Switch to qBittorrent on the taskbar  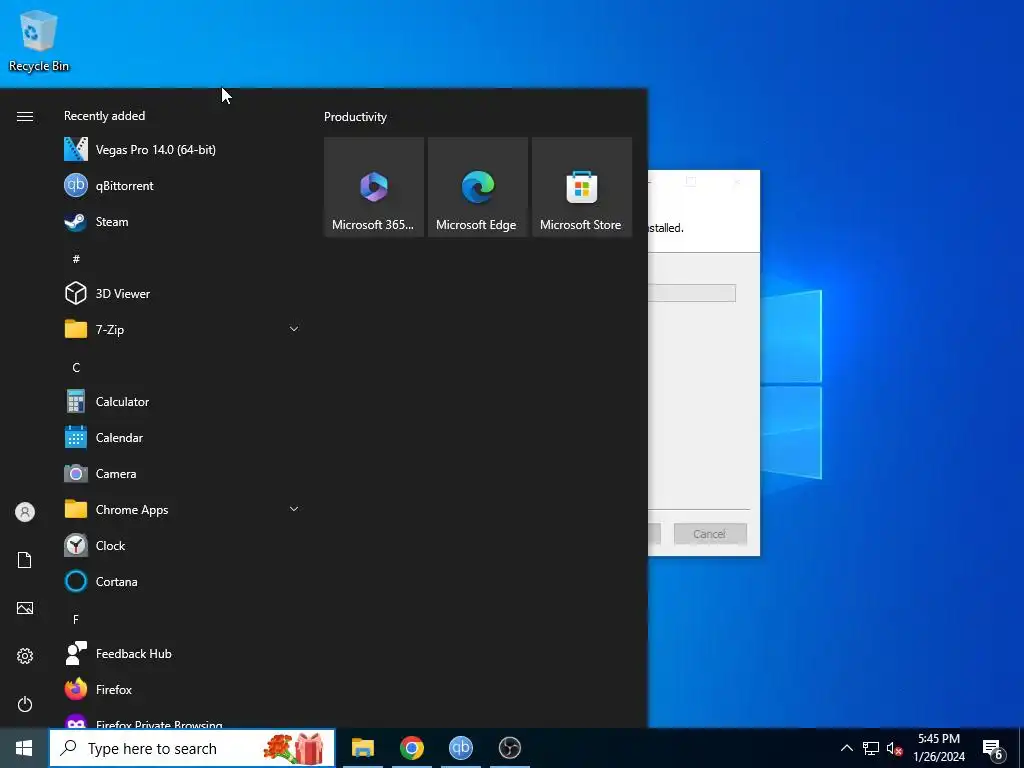click(x=460, y=748)
